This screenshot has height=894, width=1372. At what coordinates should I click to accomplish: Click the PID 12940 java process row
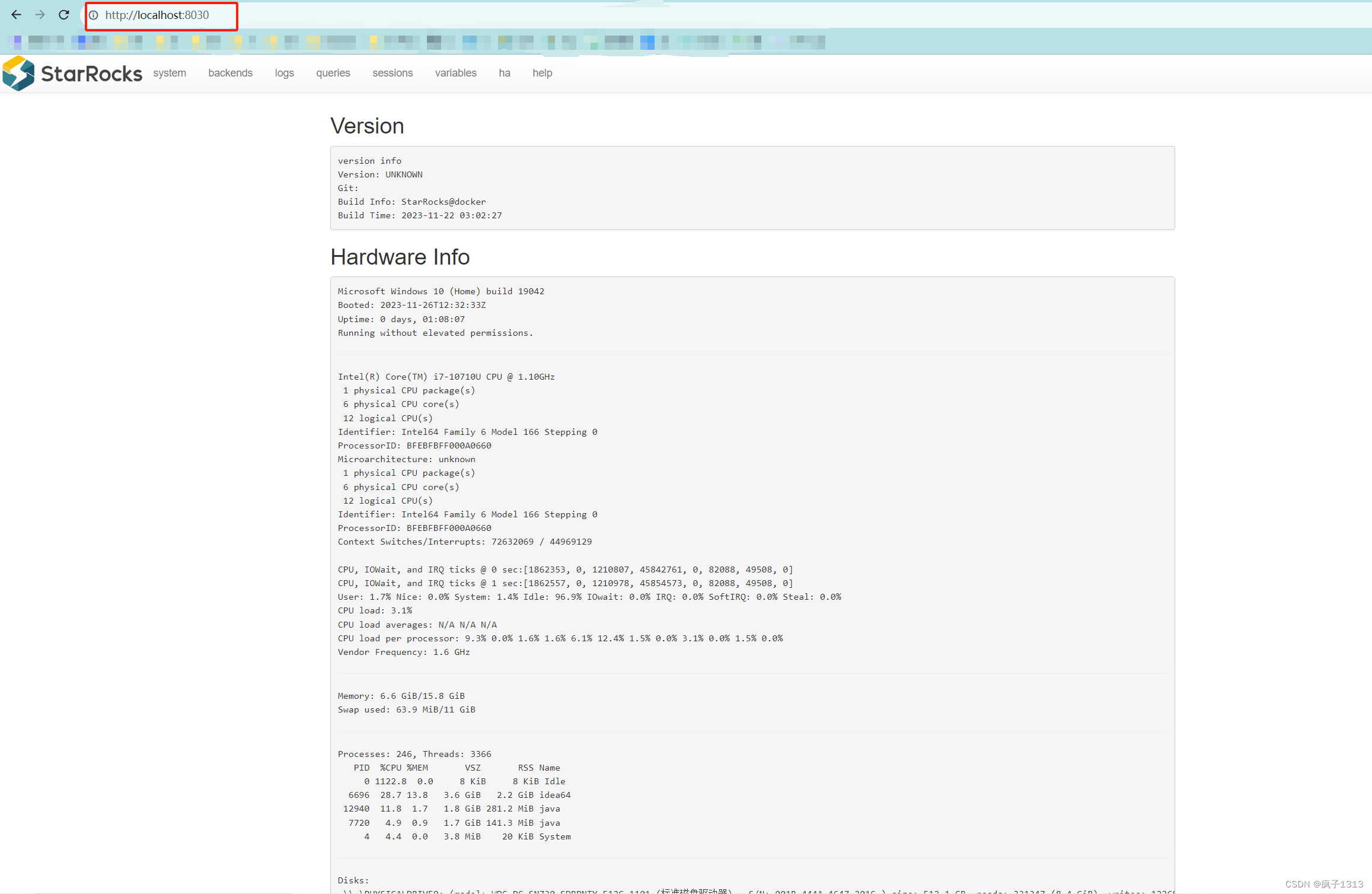pos(452,809)
